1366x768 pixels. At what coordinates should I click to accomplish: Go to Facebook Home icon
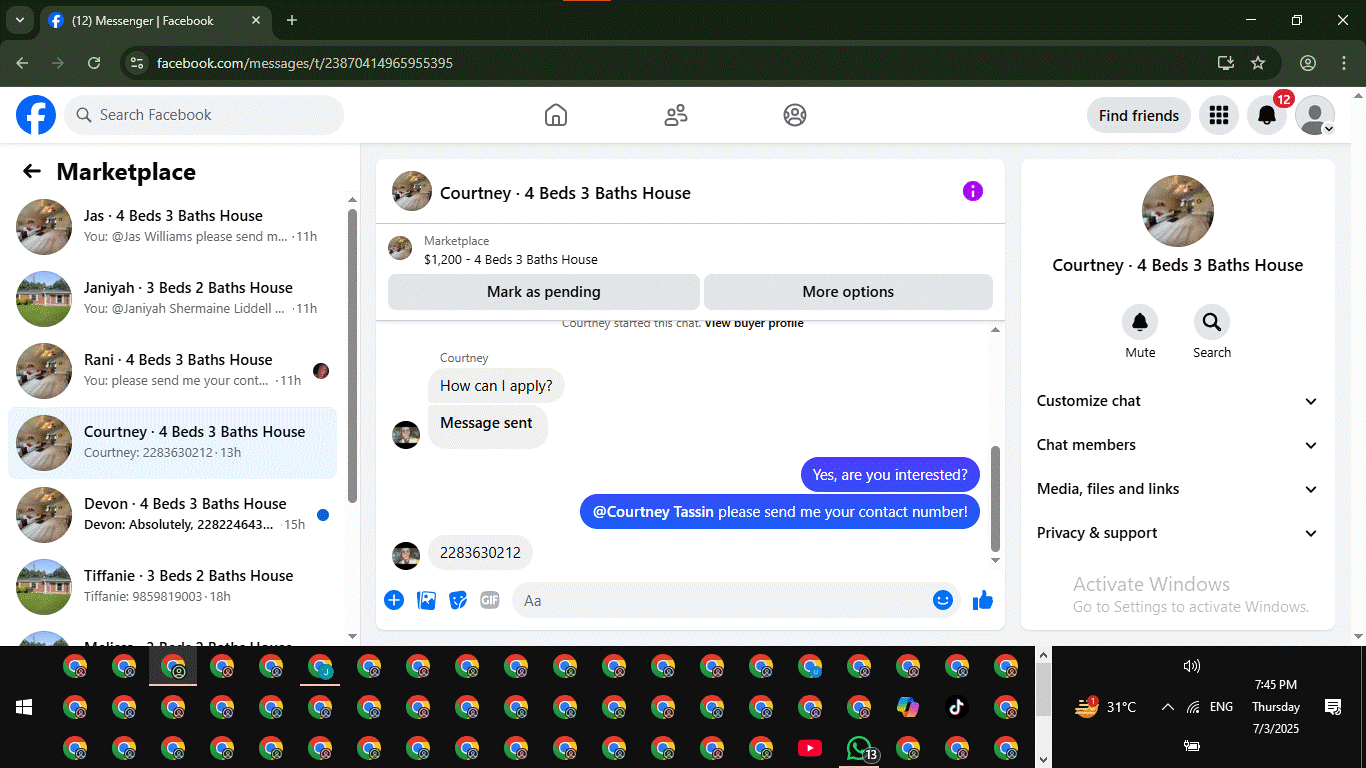pyautogui.click(x=556, y=115)
